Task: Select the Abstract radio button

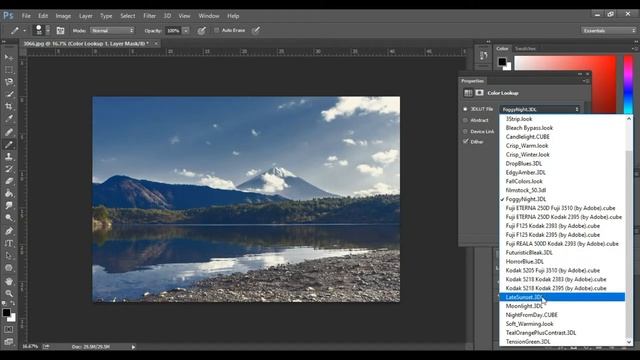Action: click(x=465, y=120)
